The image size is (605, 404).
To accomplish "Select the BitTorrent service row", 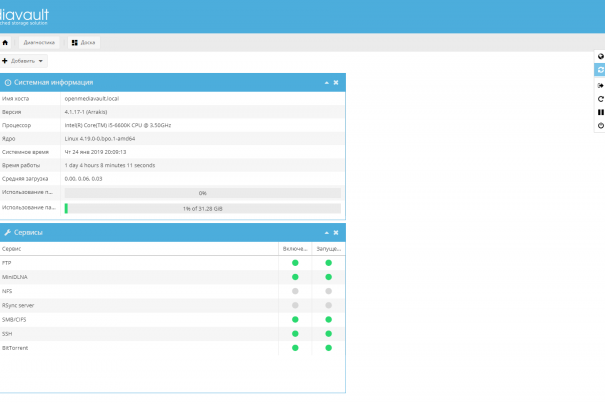I will coord(100,347).
